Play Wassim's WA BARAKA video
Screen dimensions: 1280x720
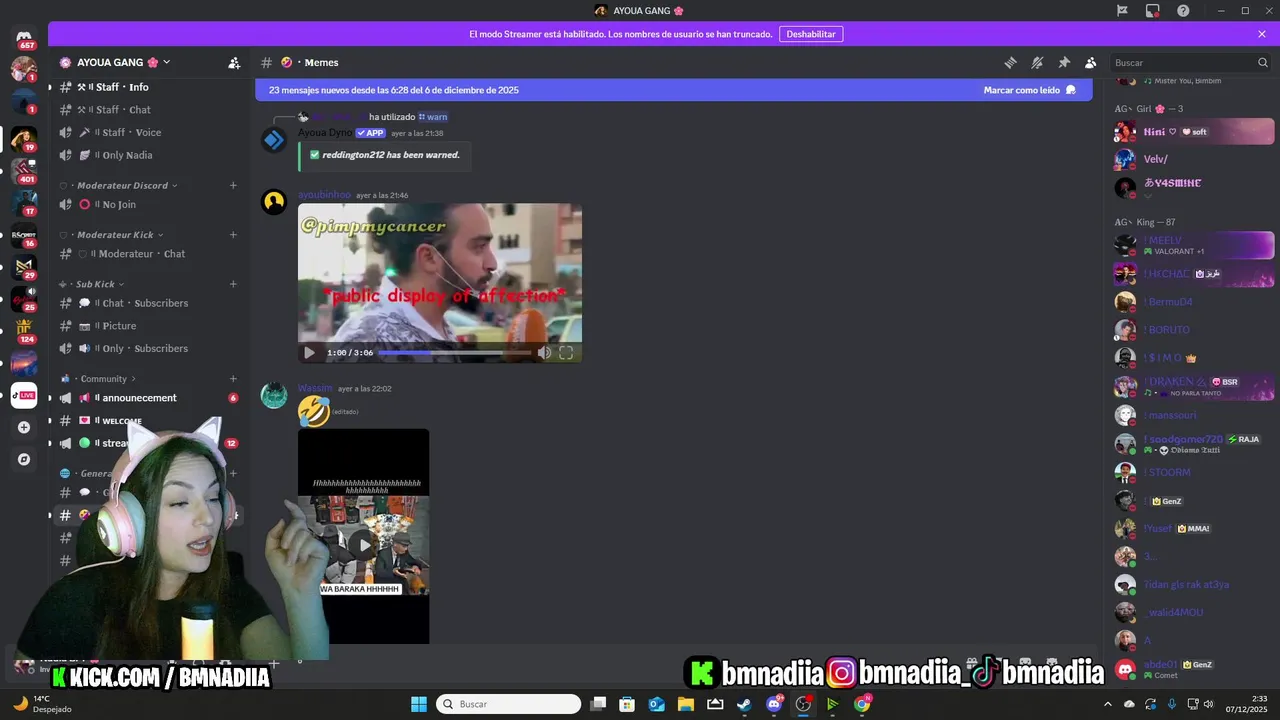(x=363, y=545)
